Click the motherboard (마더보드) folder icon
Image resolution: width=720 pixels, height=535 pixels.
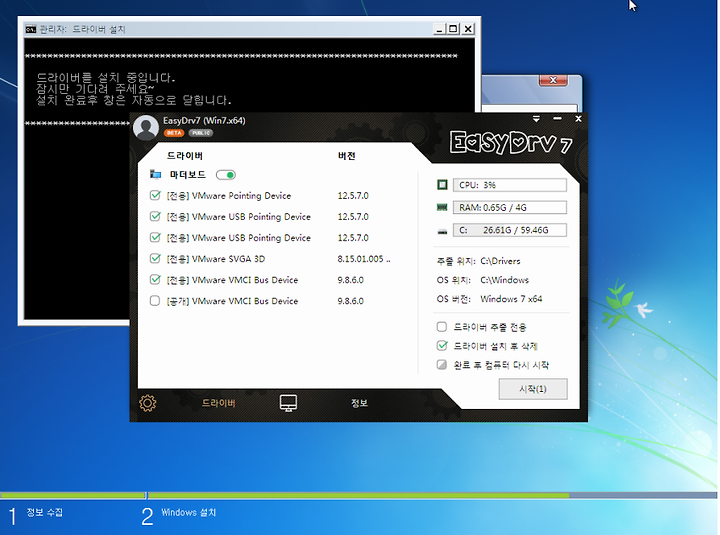click(x=156, y=175)
